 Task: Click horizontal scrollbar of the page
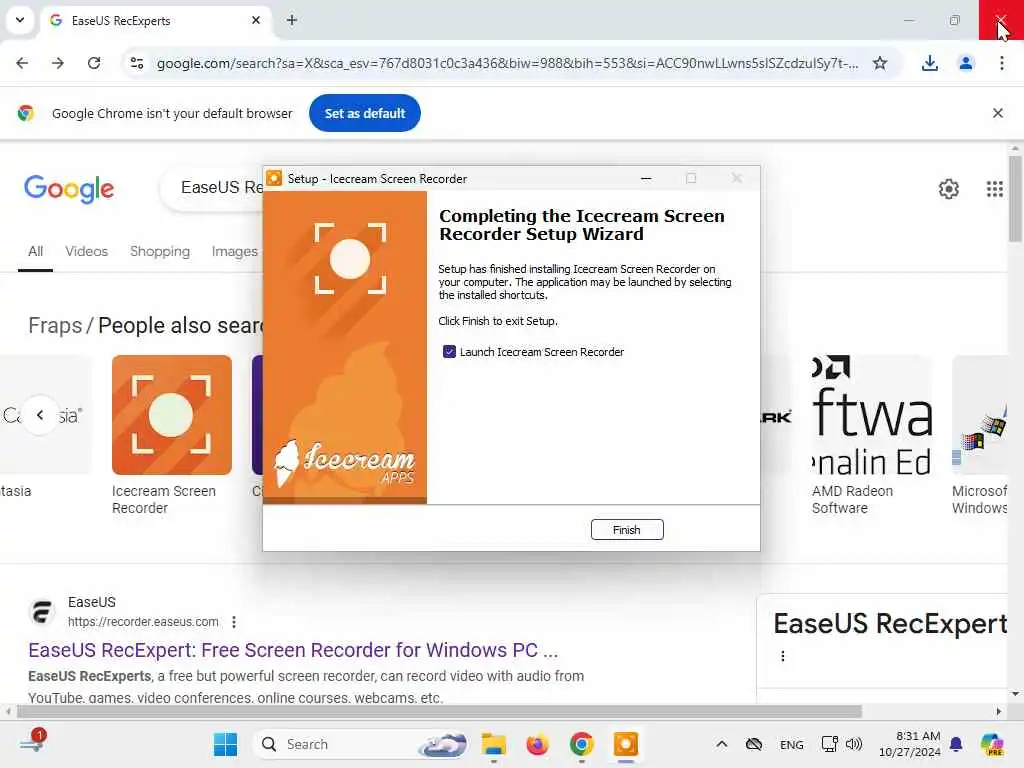click(439, 711)
